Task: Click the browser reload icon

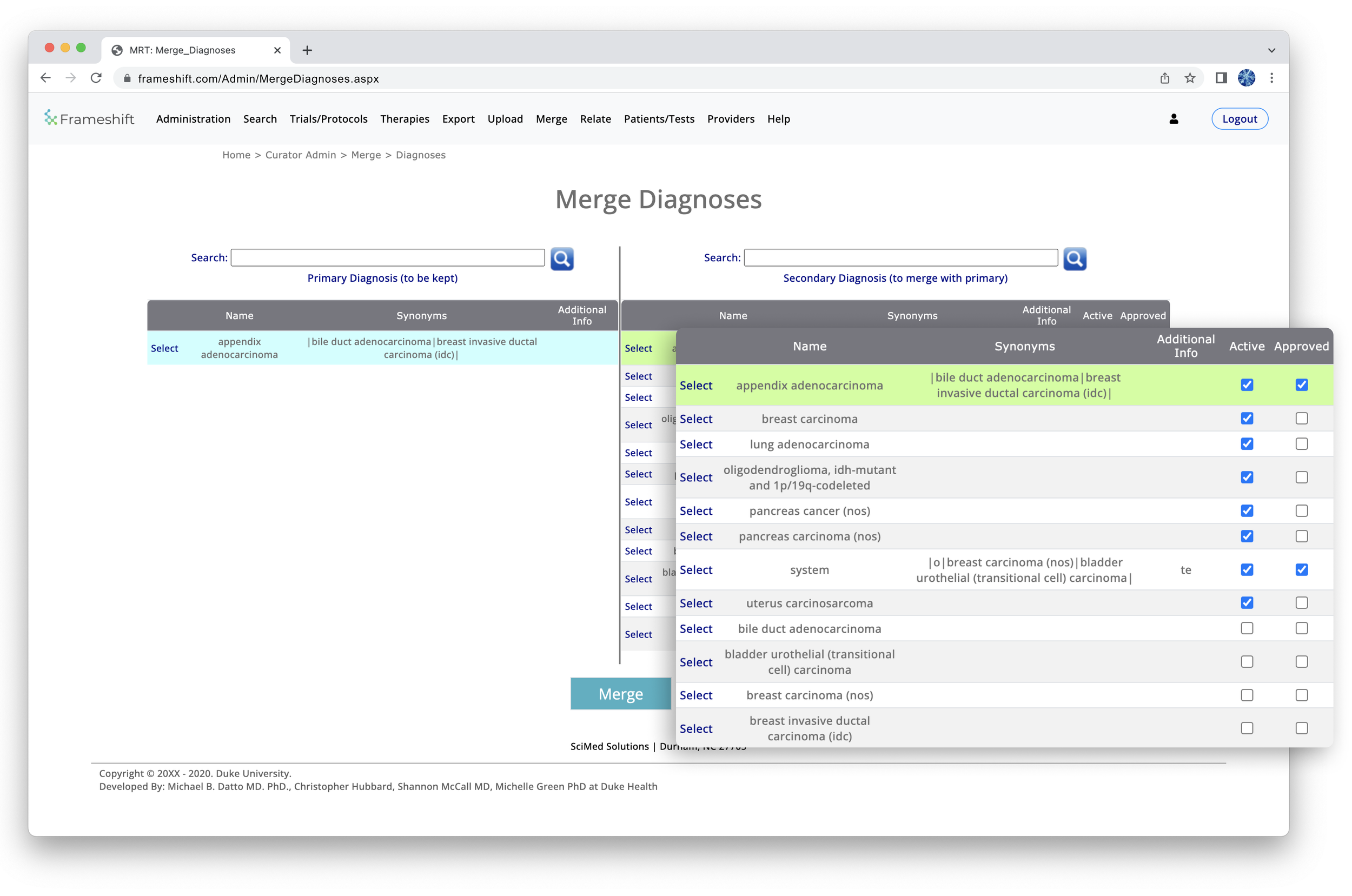Action: [x=96, y=78]
